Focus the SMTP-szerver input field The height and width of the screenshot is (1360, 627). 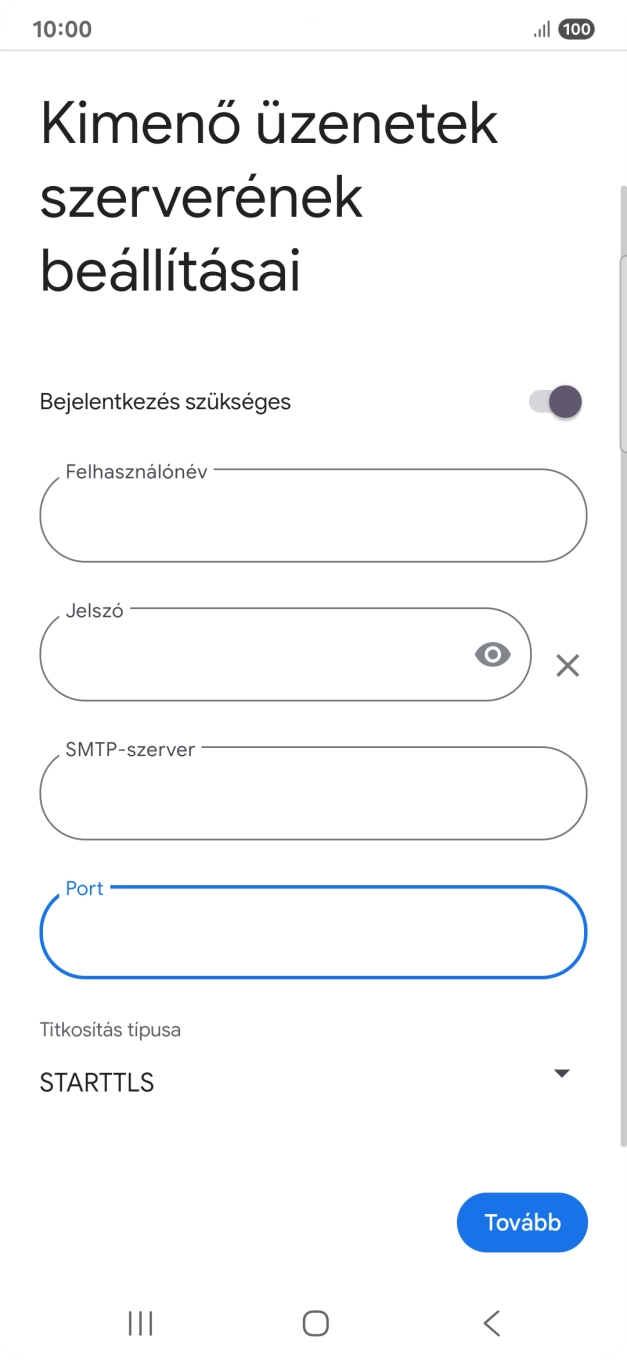313,793
